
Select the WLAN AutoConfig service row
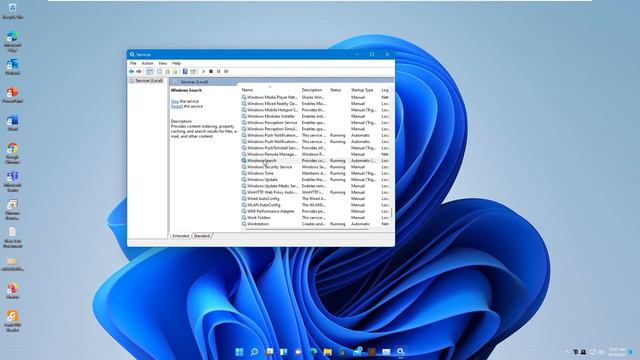315,205
